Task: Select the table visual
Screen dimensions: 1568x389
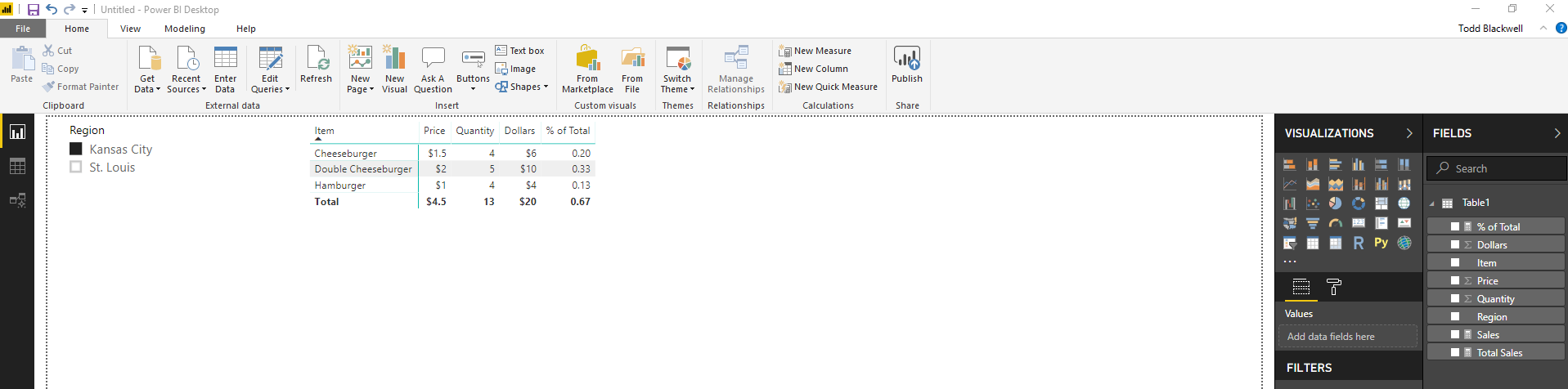Action: tap(1313, 243)
